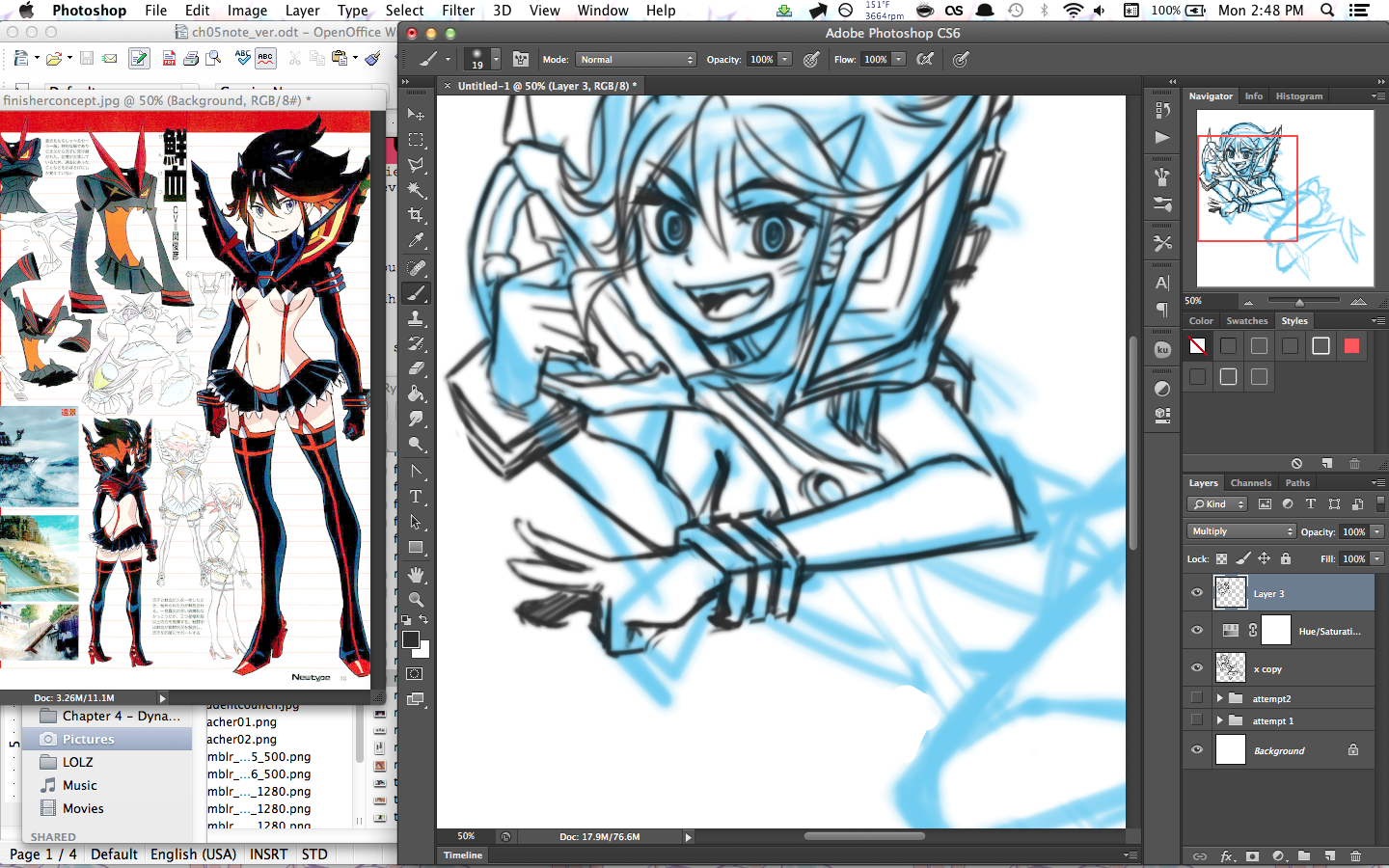Viewport: 1389px width, 868px height.
Task: Create new adjustment layer icon
Action: pos(1278,856)
